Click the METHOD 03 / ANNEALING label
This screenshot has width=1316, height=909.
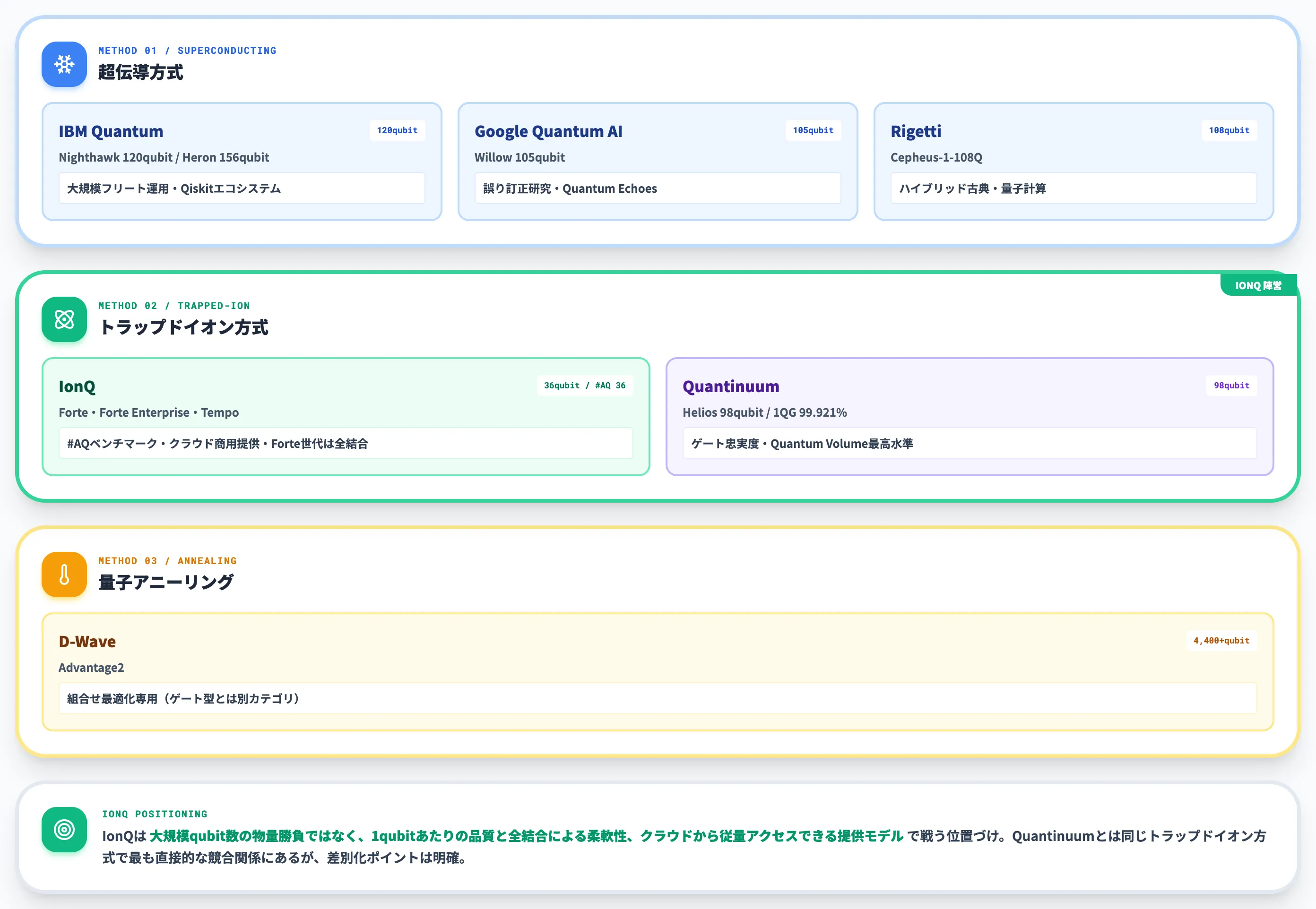[167, 561]
